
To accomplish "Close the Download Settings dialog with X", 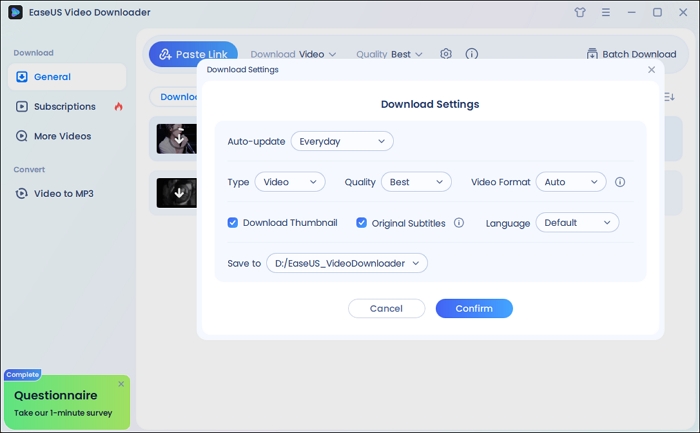I will (651, 70).
